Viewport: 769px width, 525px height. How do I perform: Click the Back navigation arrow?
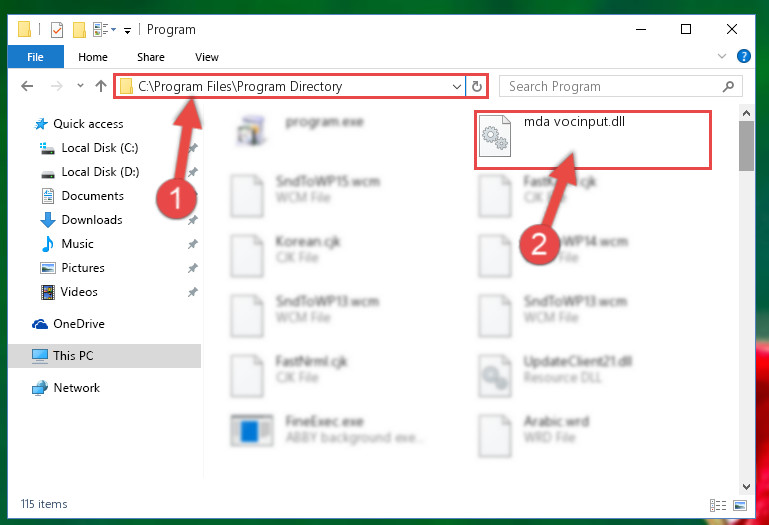tap(27, 86)
